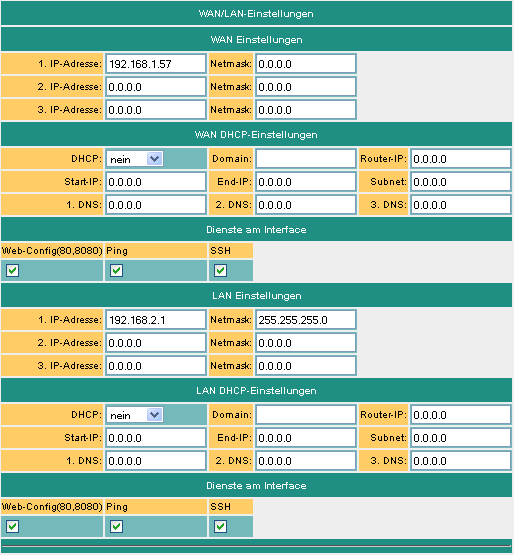Click WAN DHCP Domain text field
Screen dimensions: 514x555
point(306,159)
